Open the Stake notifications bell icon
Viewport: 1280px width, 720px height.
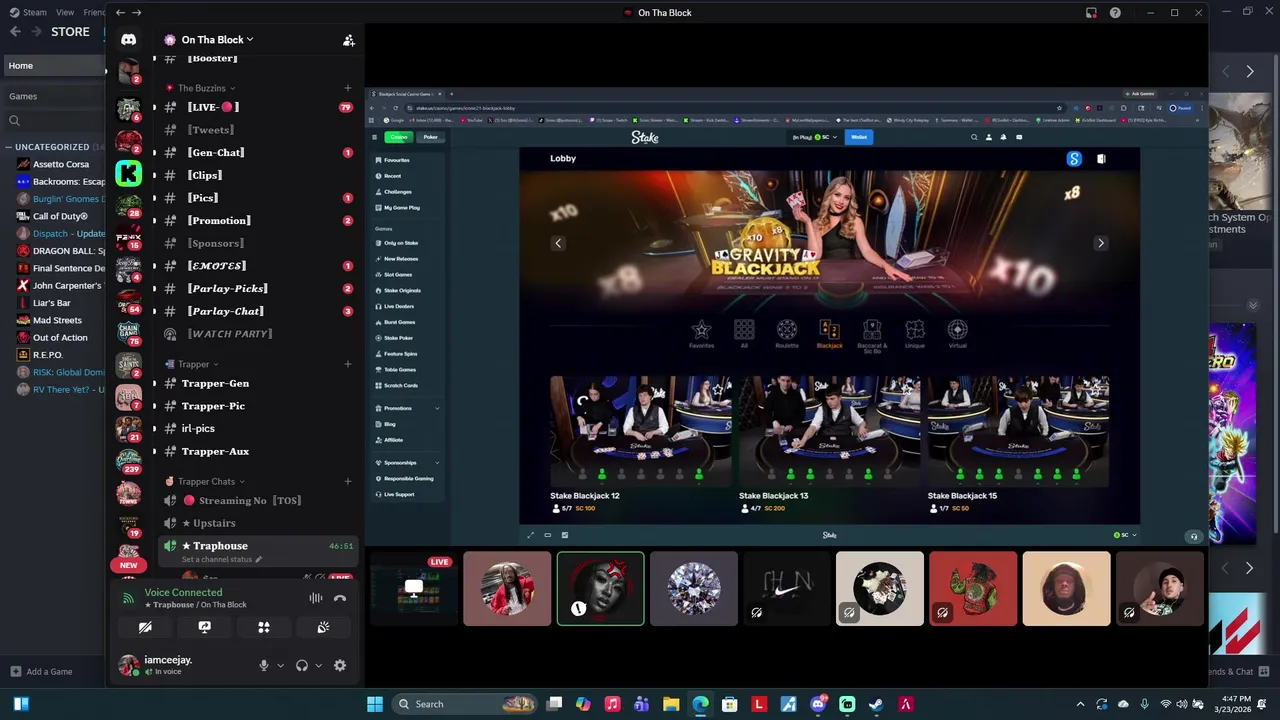tap(1003, 137)
